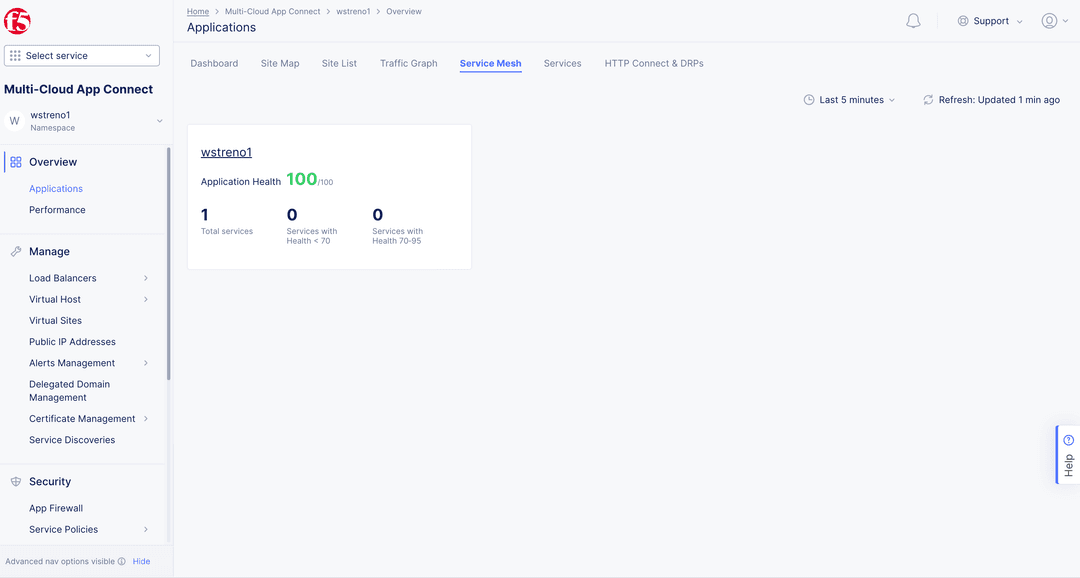1080x578 pixels.
Task: Click Hide to collapse advanced nav options
Action: coord(141,561)
